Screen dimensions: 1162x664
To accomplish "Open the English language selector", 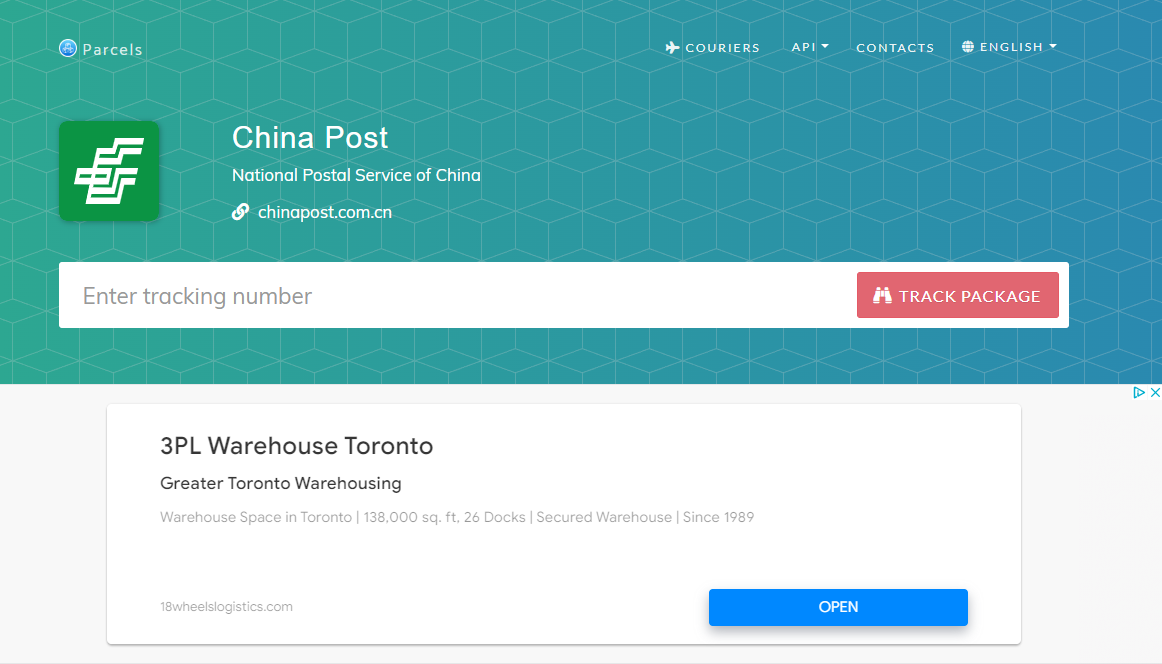I will pyautogui.click(x=1010, y=47).
